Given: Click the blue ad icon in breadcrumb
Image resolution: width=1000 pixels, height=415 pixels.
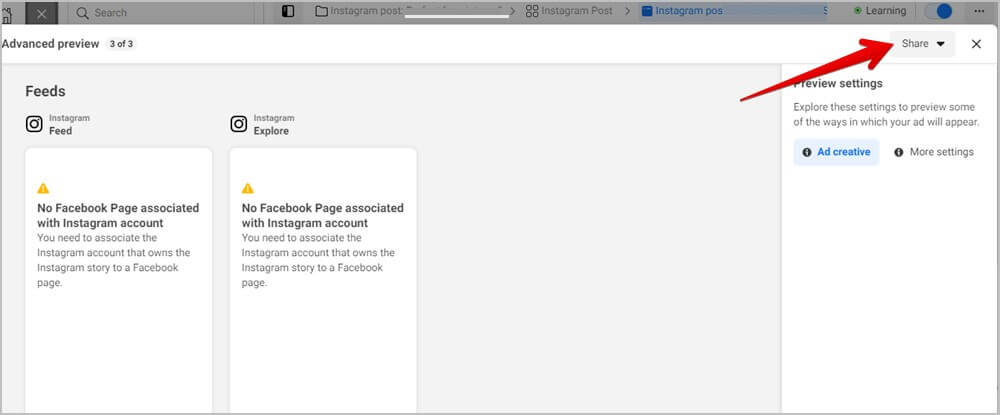Looking at the screenshot, I should pyautogui.click(x=647, y=11).
